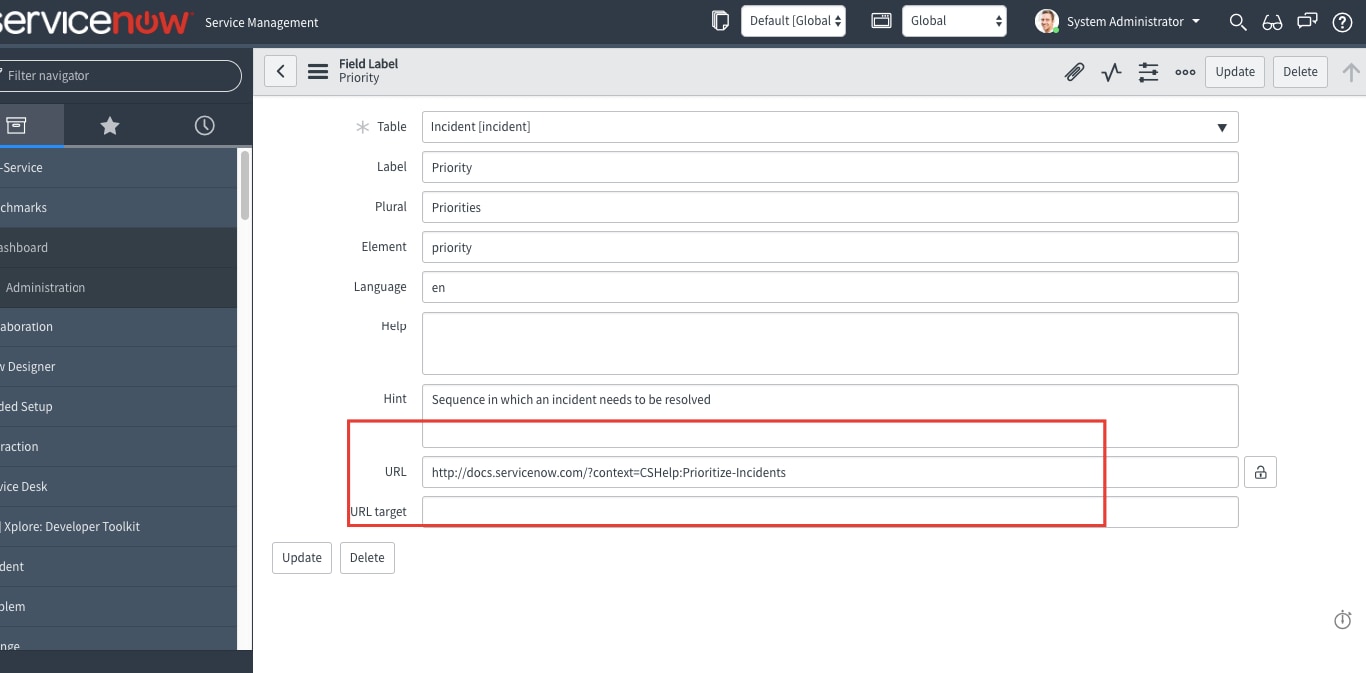Click the Update button below the form
This screenshot has width=1366, height=673.
point(301,557)
